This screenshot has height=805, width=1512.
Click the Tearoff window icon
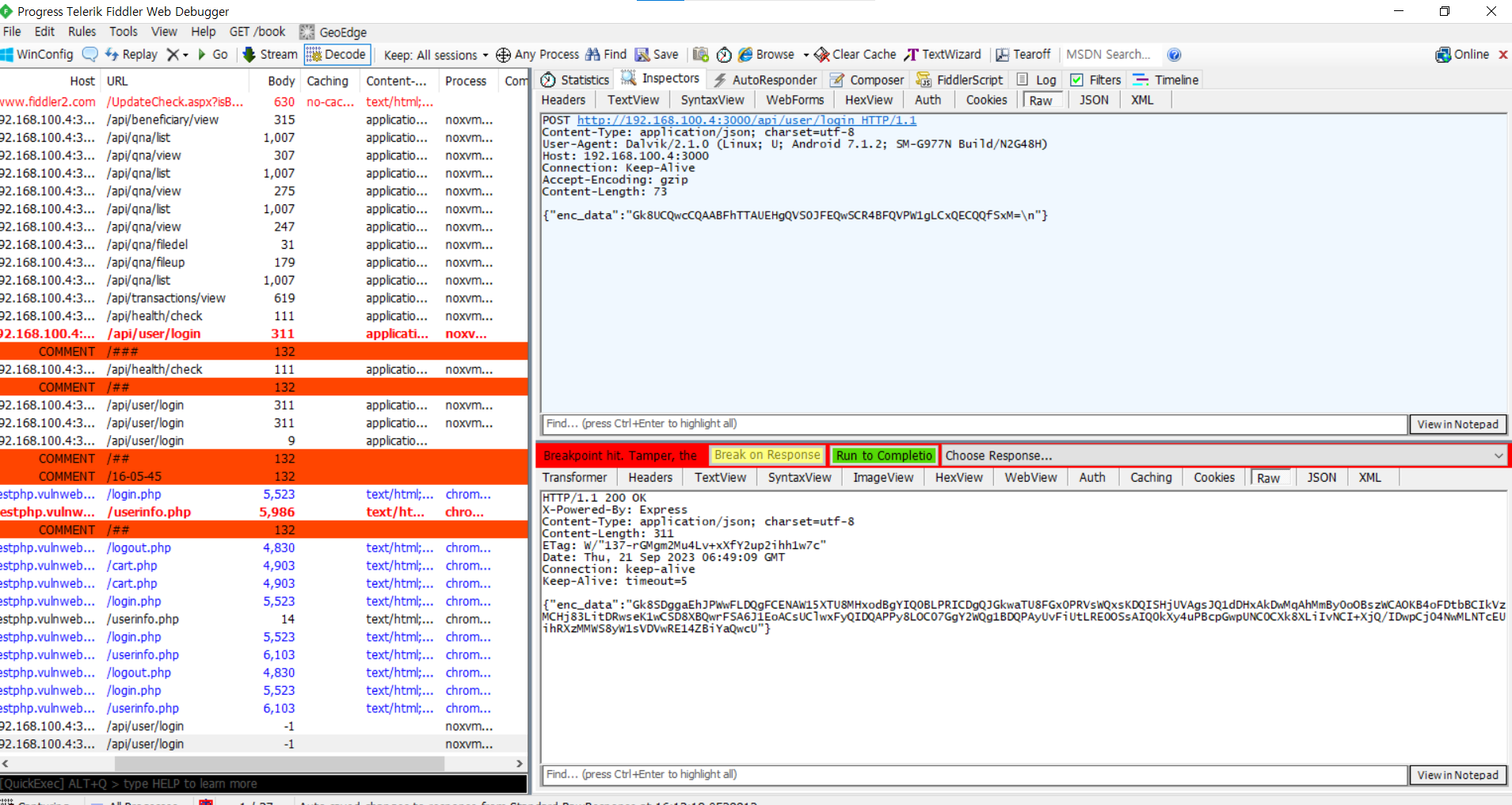click(1002, 55)
